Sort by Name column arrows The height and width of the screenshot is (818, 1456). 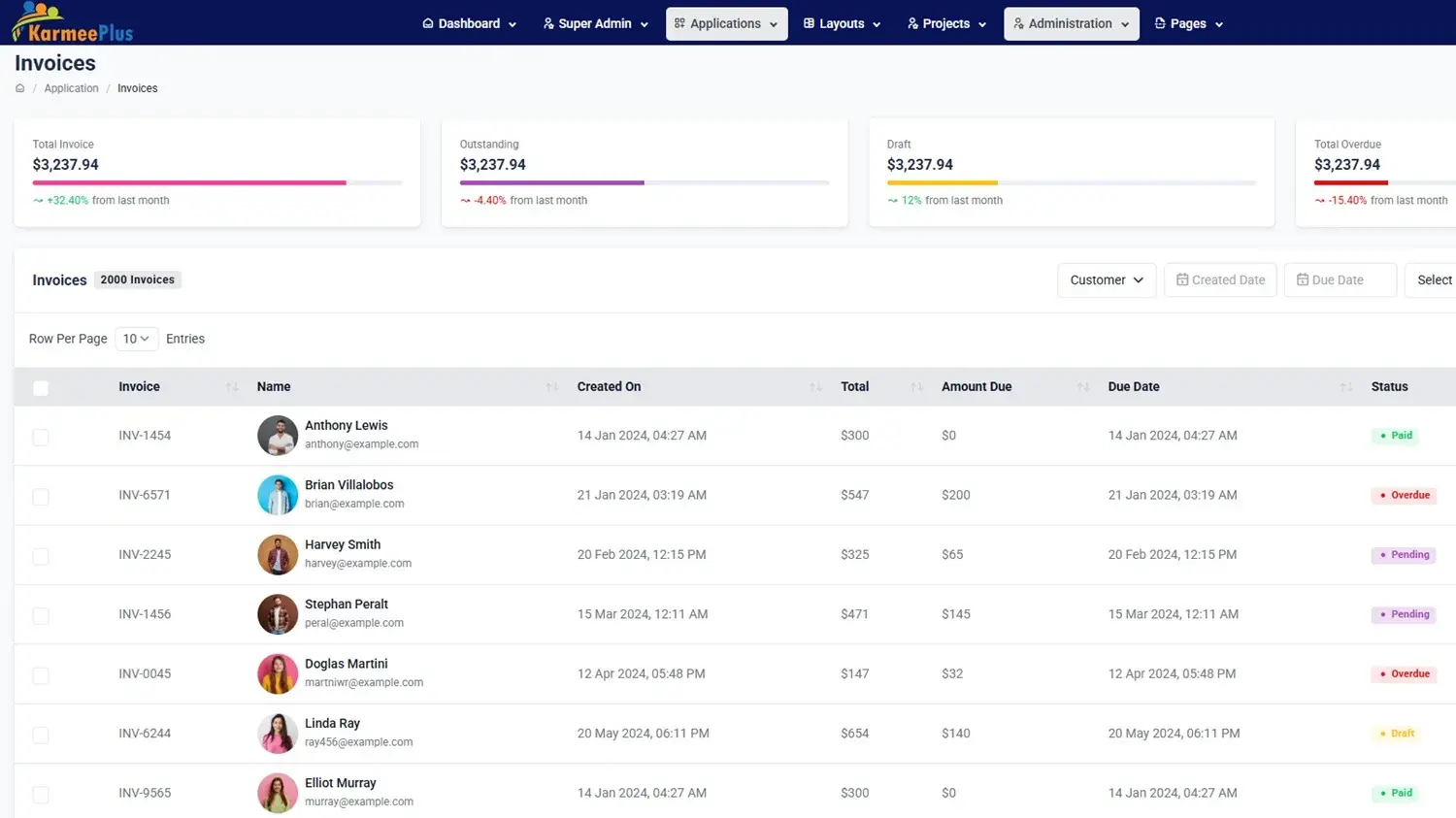pos(551,387)
